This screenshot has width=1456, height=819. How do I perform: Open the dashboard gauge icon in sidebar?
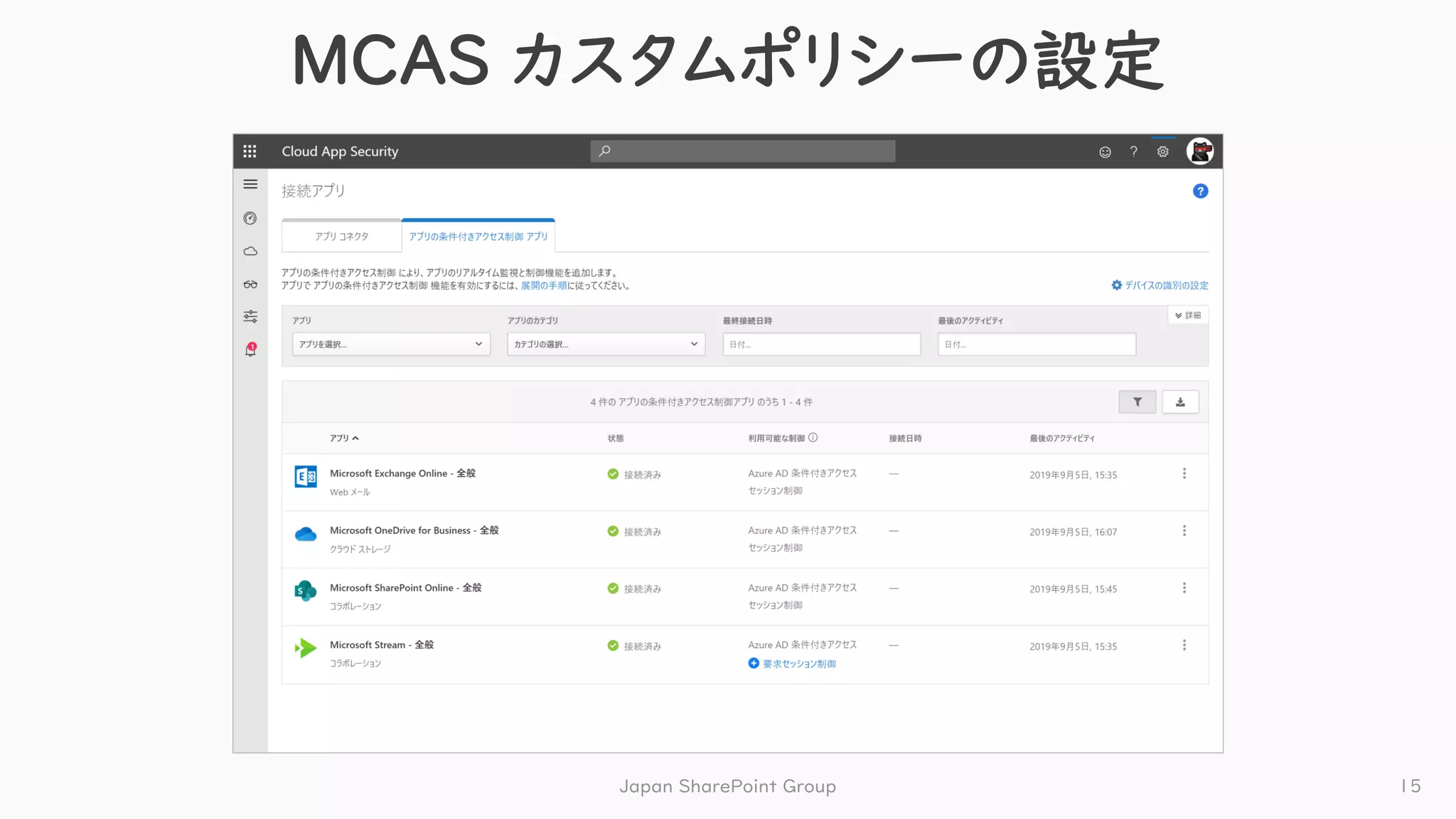[x=250, y=218]
